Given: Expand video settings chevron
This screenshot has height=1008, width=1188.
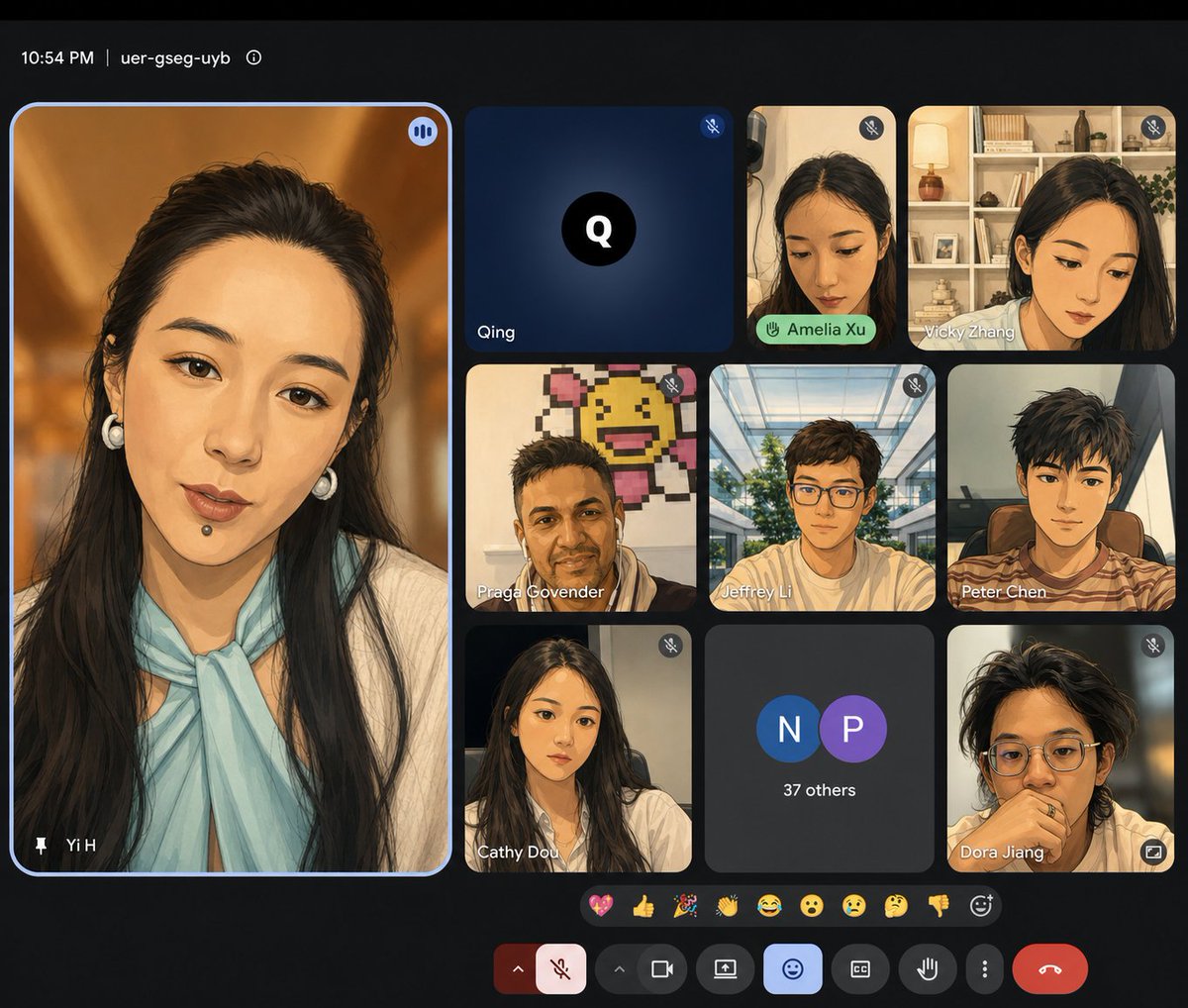Looking at the screenshot, I should [x=619, y=969].
